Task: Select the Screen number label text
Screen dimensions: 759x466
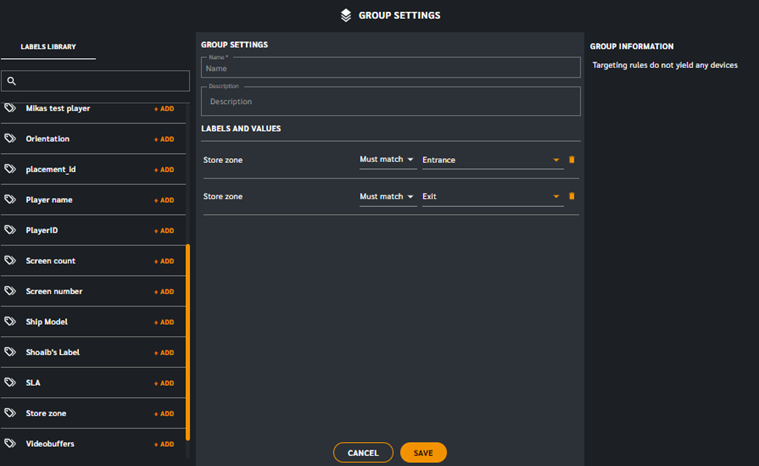Action: (x=54, y=291)
